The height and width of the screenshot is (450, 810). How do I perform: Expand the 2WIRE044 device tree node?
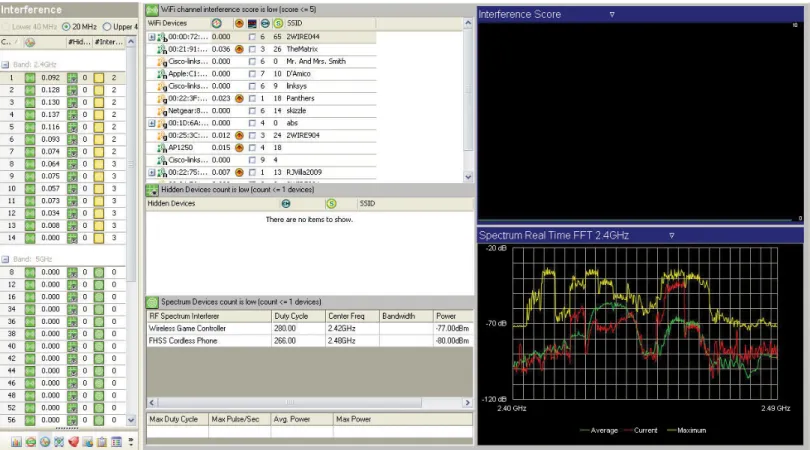tap(152, 37)
